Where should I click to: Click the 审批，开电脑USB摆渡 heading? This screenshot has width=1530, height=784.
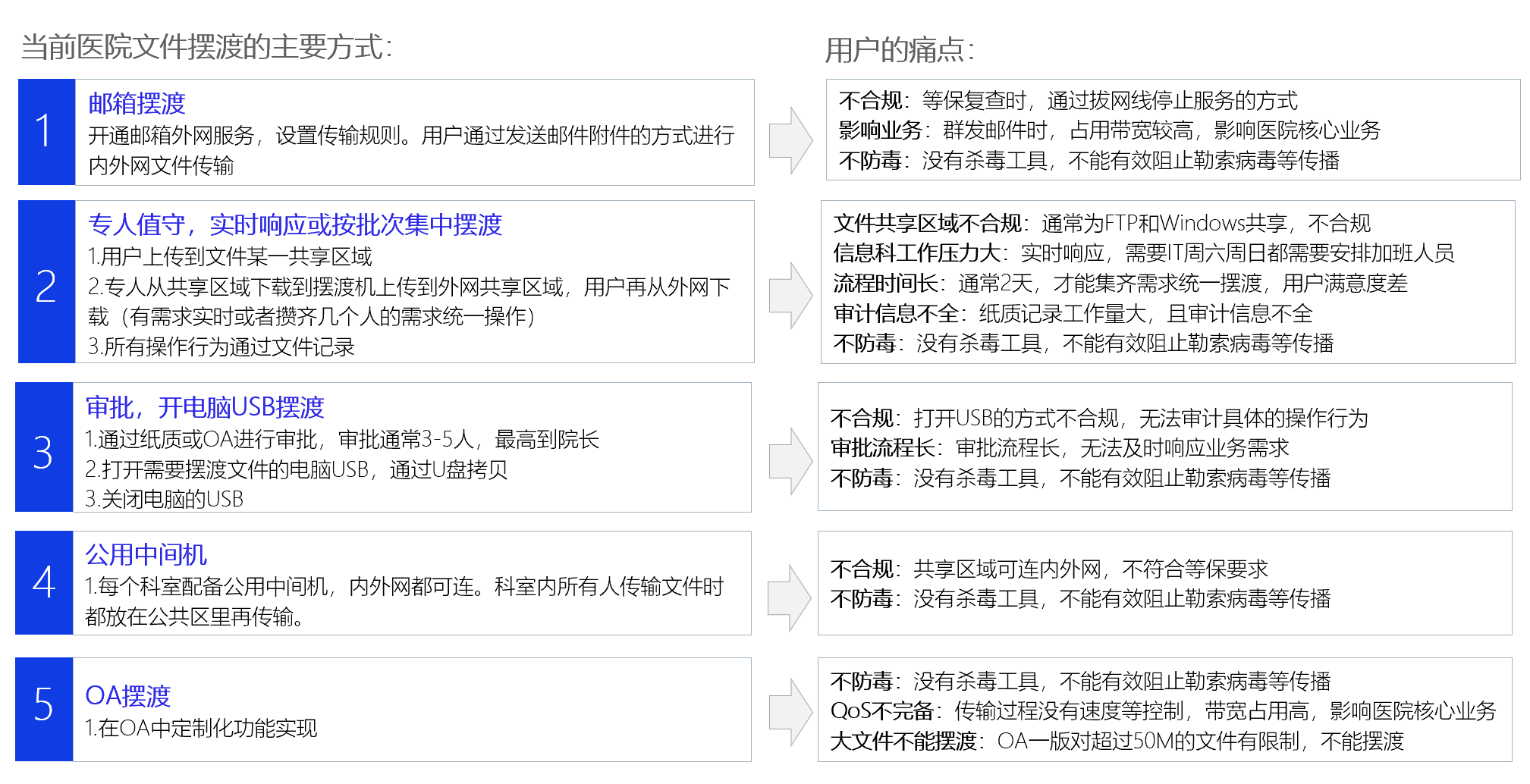[205, 407]
